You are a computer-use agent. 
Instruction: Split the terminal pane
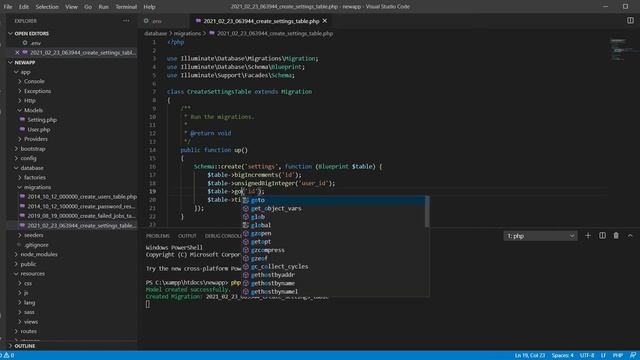tap(602, 236)
